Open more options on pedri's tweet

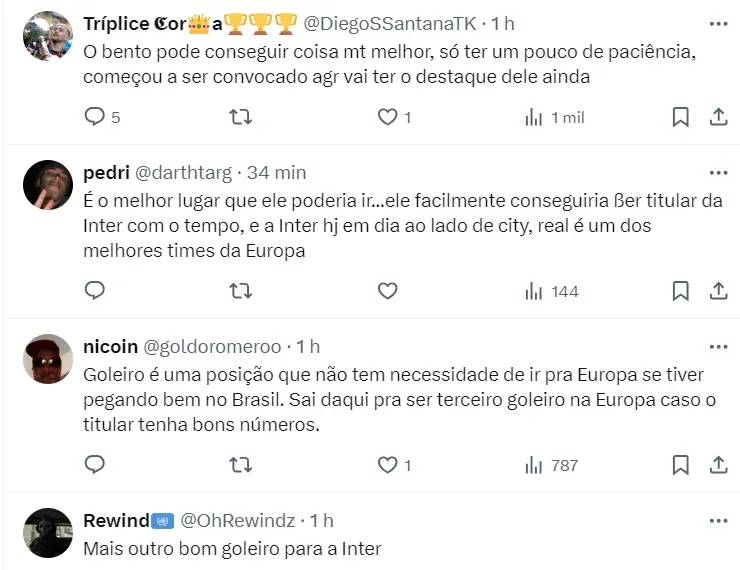click(718, 172)
